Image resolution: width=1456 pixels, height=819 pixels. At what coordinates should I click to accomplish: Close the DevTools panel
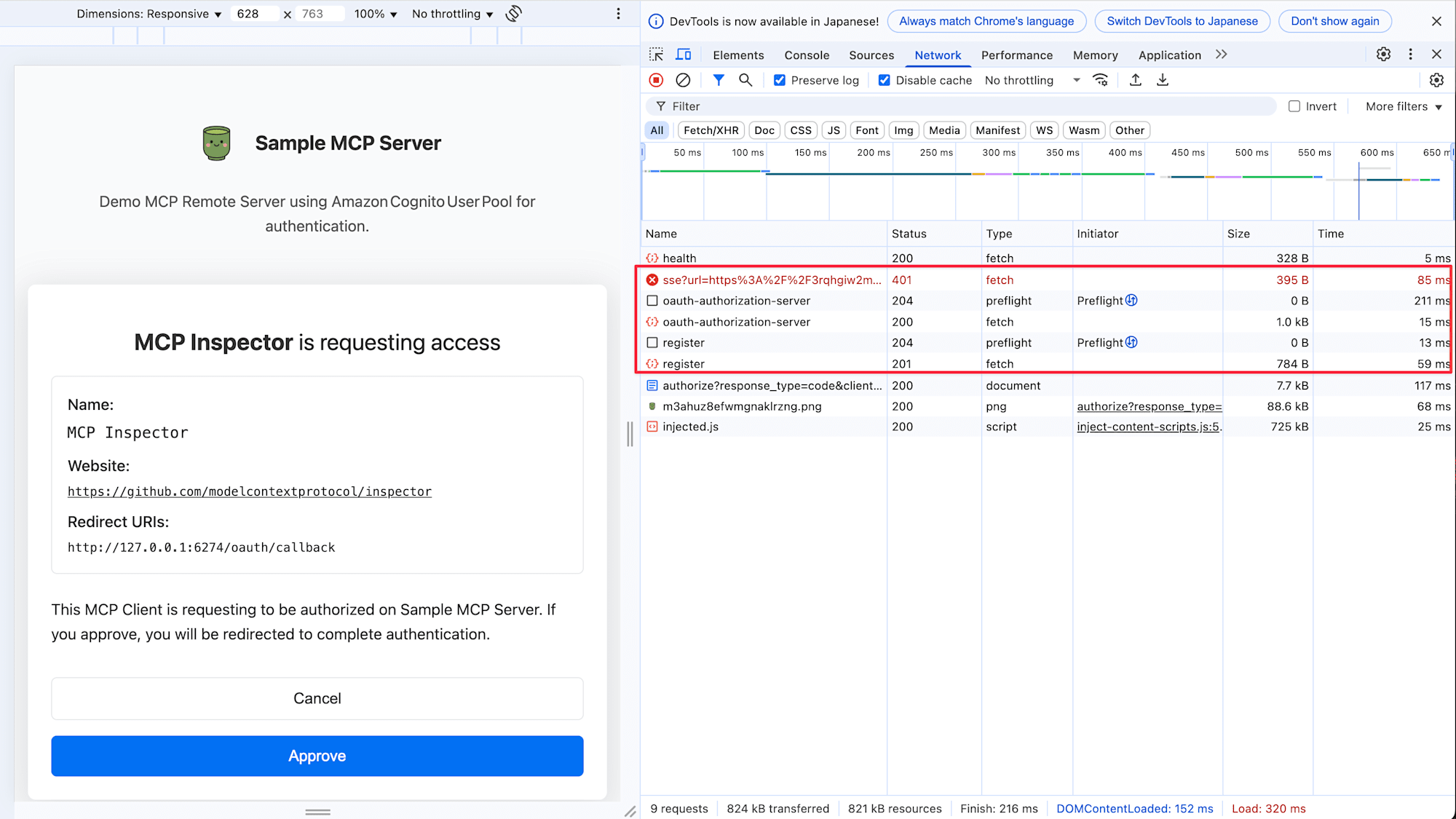(x=1436, y=55)
